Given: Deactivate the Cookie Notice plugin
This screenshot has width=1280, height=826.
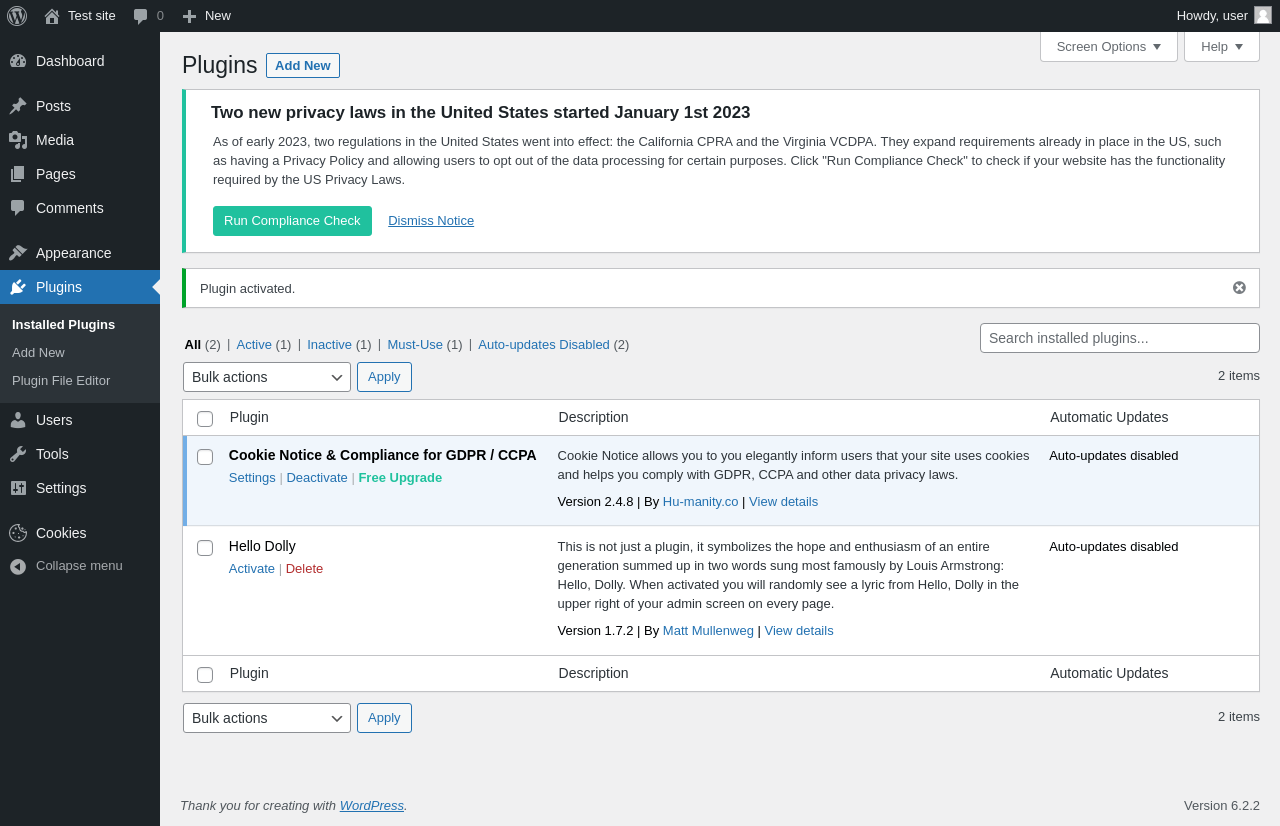Looking at the screenshot, I should (x=317, y=478).
